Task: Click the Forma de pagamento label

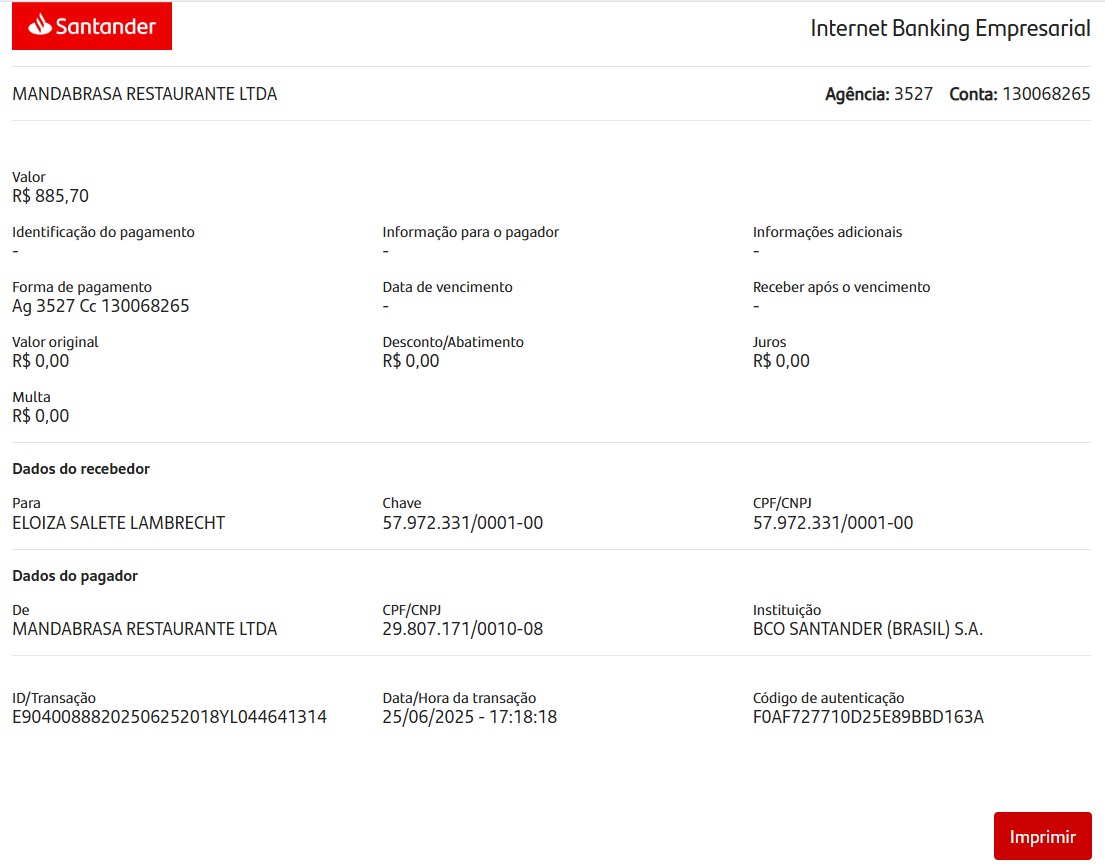Action: click(x=82, y=287)
